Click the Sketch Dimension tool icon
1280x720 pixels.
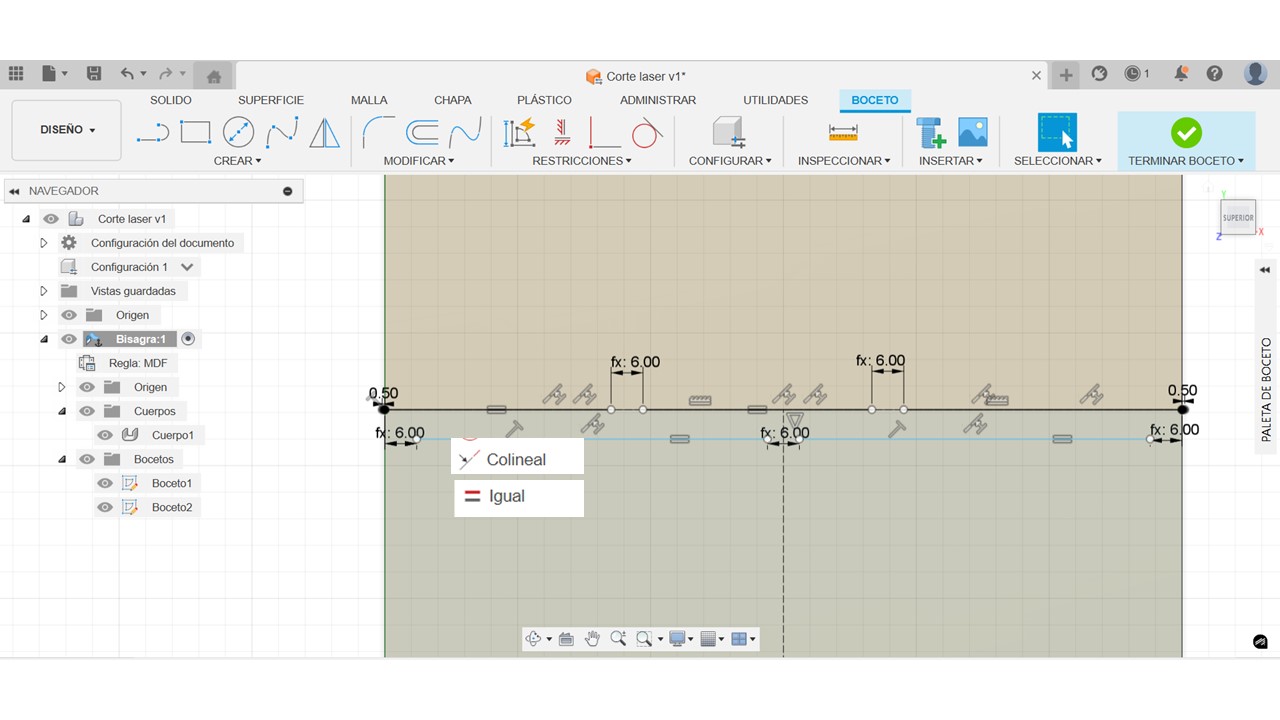tap(519, 132)
